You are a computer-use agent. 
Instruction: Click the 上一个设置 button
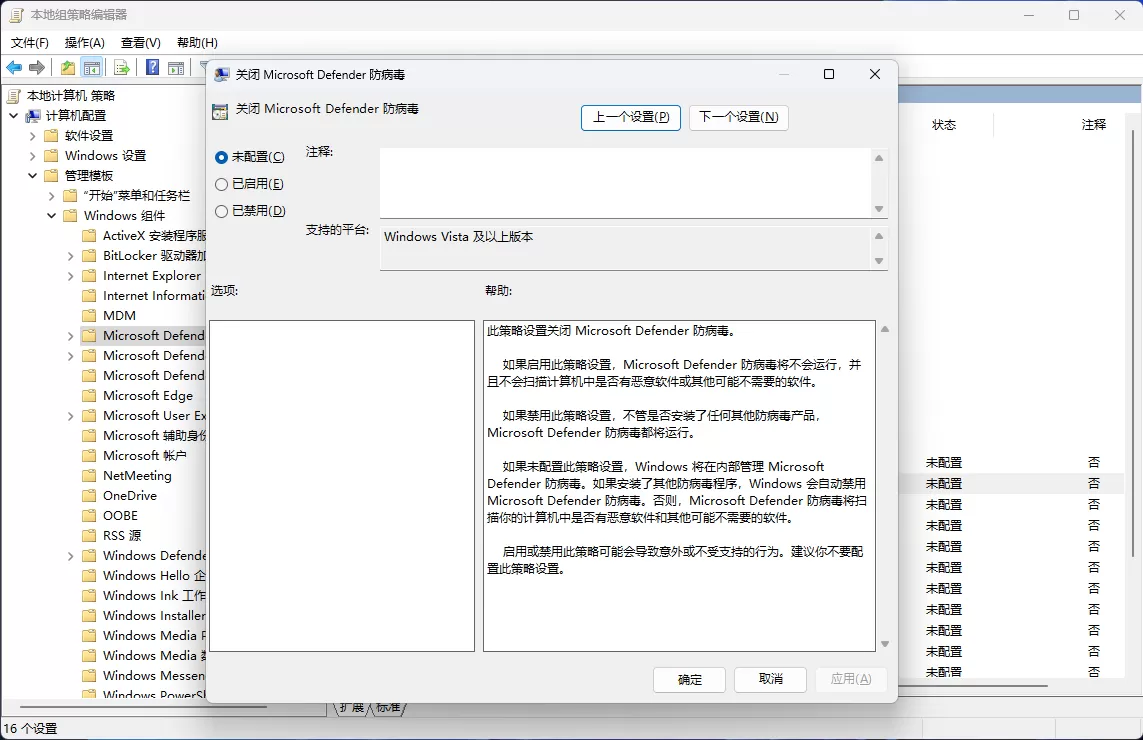pos(631,117)
